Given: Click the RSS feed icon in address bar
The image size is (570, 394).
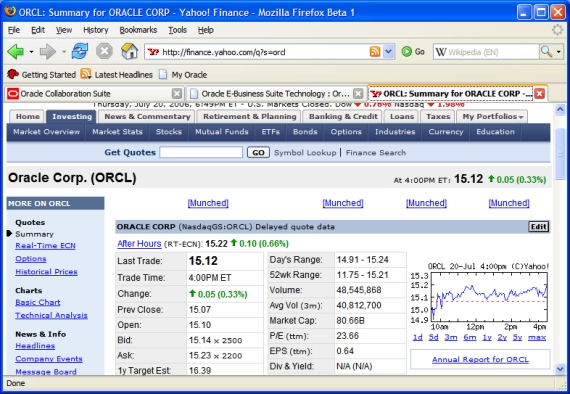Looking at the screenshot, I should click(375, 52).
